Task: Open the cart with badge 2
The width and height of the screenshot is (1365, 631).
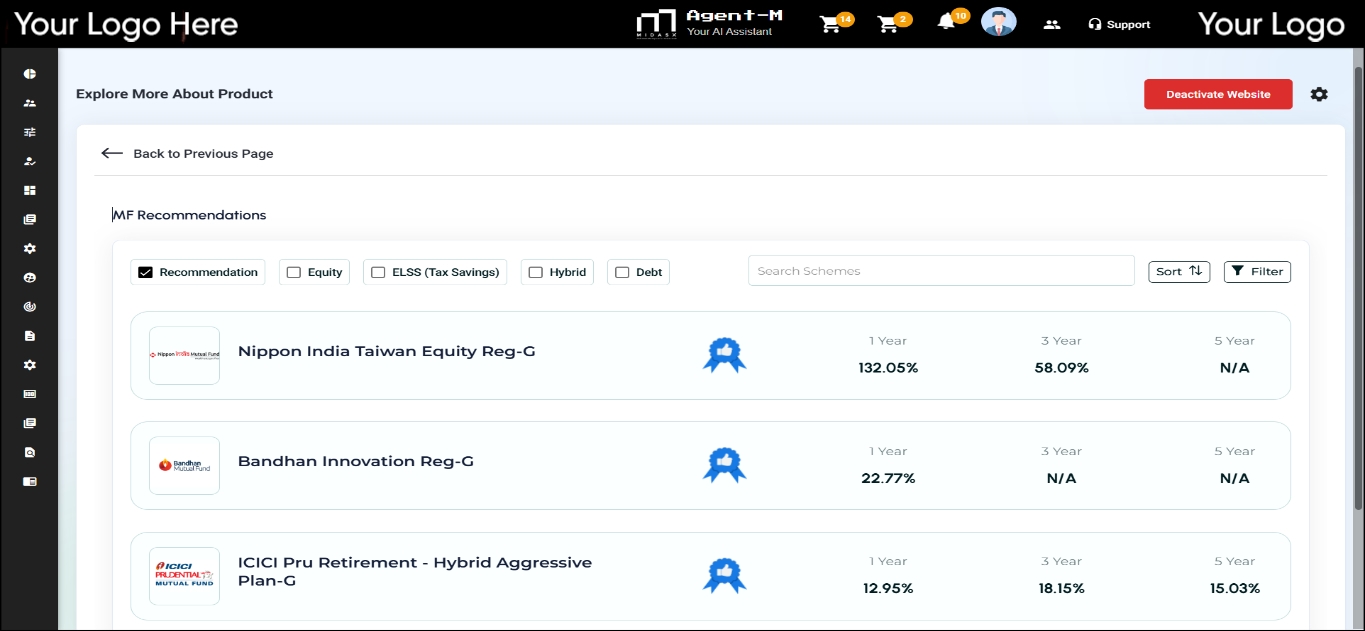Action: (893, 23)
